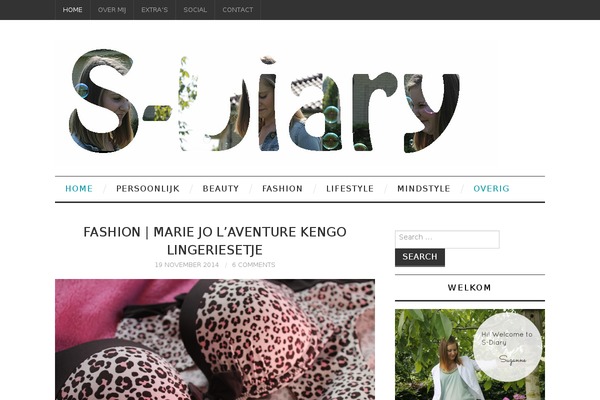Screen dimensions: 600x400
Task: Open the Marie Jo L'Aventure Kengo post title
Action: click(x=215, y=241)
